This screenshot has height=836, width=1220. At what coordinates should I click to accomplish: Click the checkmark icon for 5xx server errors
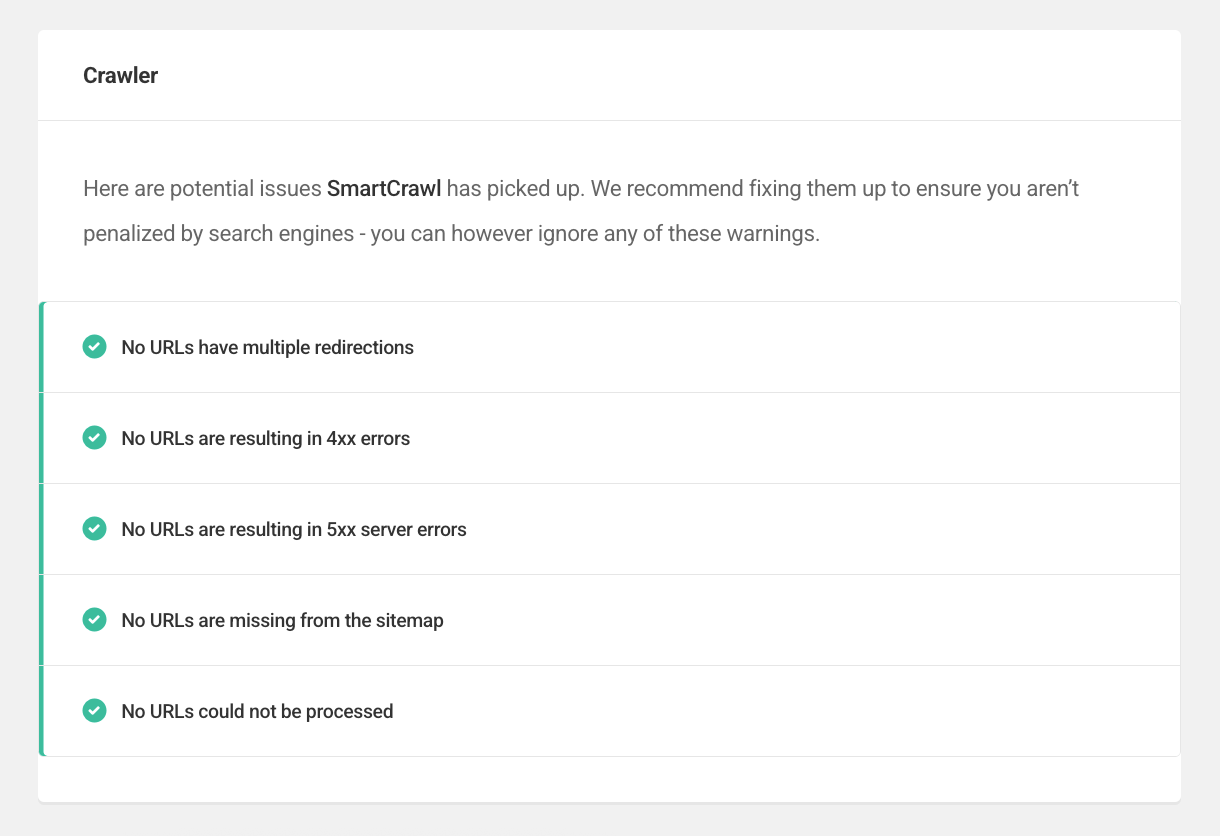pyautogui.click(x=94, y=528)
